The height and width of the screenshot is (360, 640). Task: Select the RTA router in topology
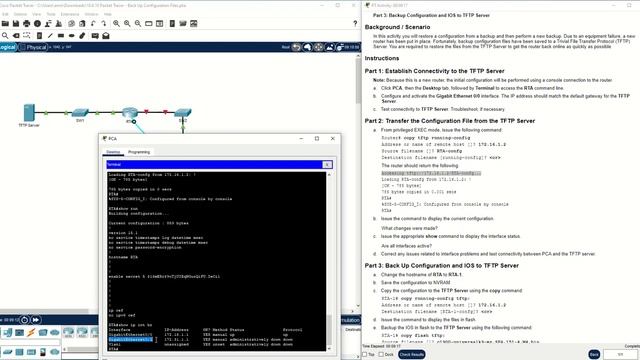pos(130,113)
